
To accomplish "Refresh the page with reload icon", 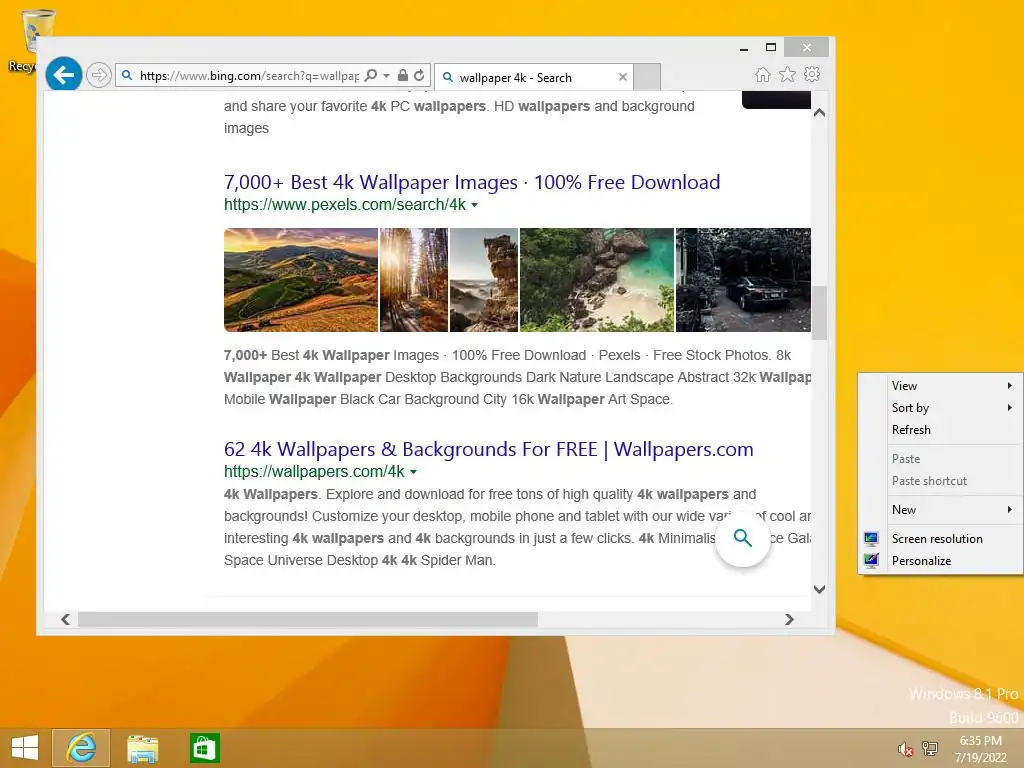I will (419, 75).
